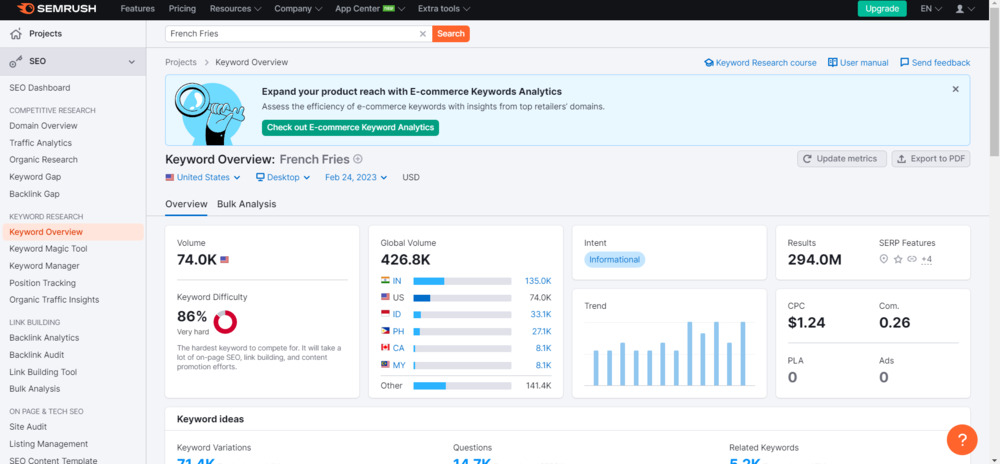Click the Send feedback chat icon

click(x=904, y=62)
